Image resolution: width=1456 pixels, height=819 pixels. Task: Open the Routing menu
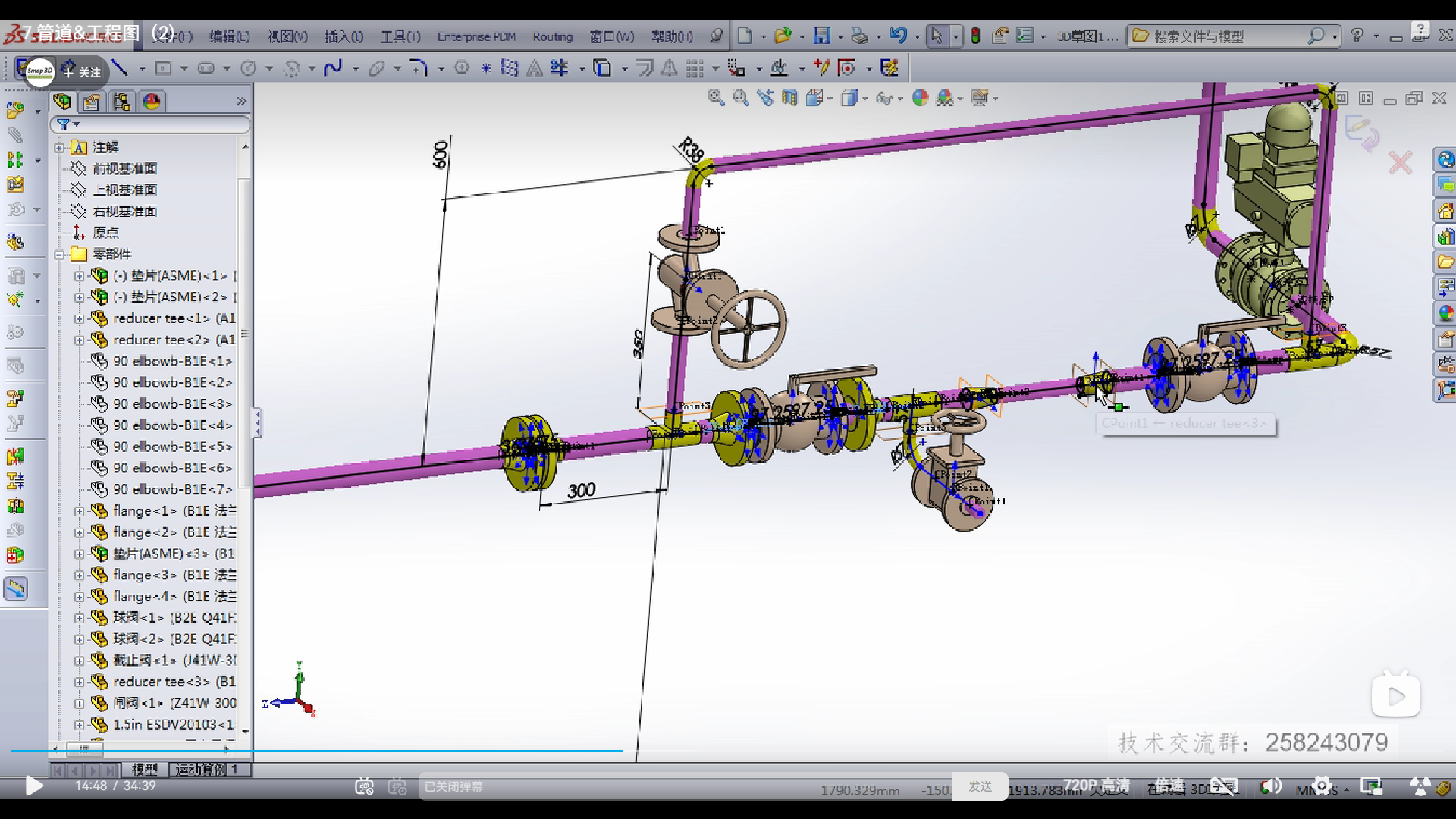point(552,36)
